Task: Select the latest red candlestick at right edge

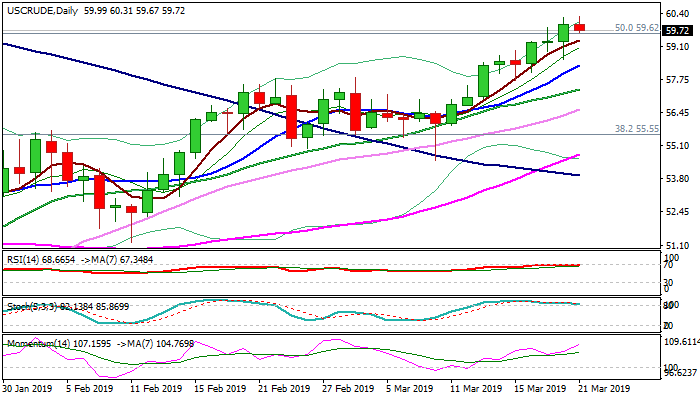Action: (580, 27)
